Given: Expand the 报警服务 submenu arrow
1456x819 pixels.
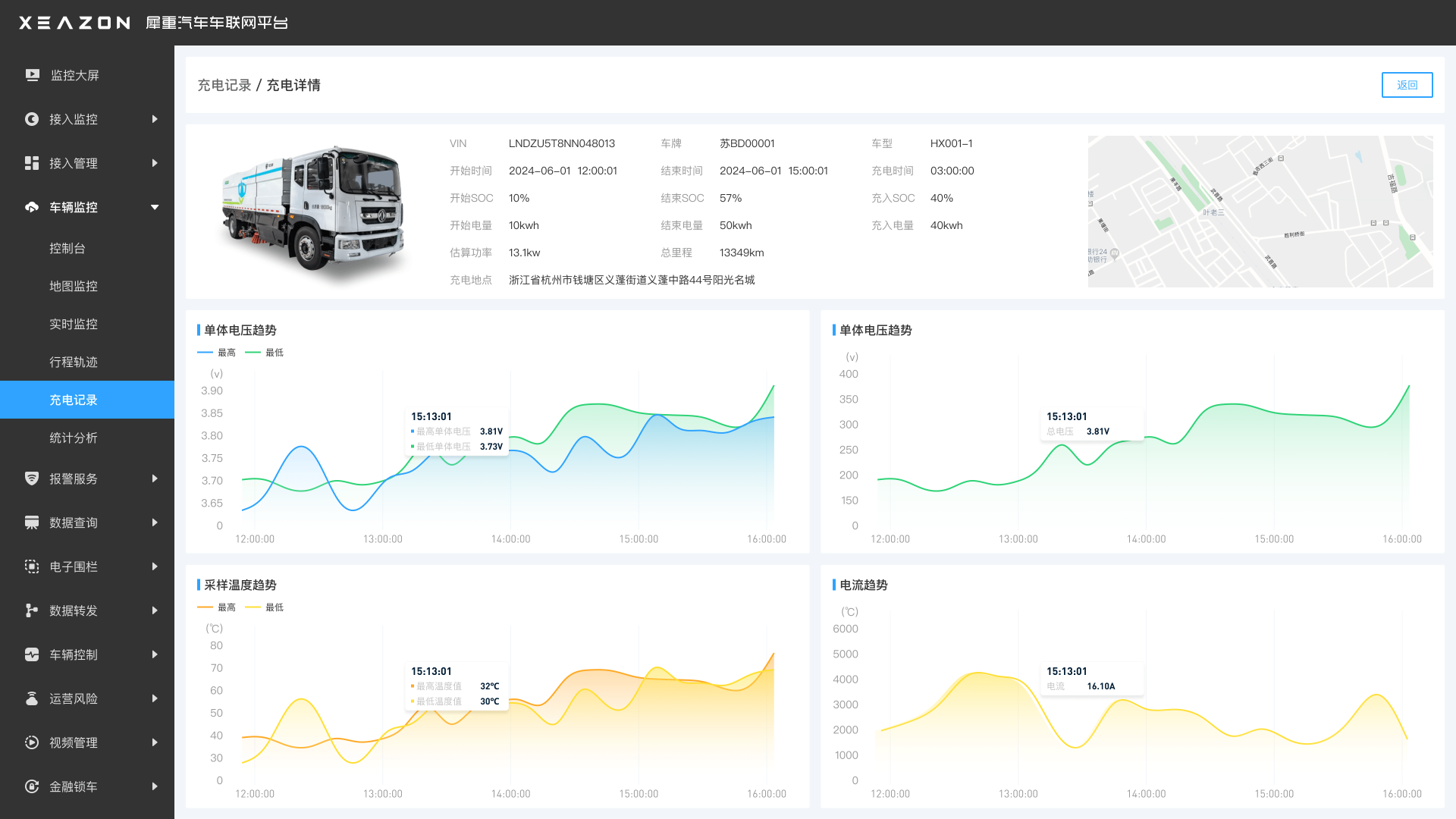Looking at the screenshot, I should click(x=155, y=479).
